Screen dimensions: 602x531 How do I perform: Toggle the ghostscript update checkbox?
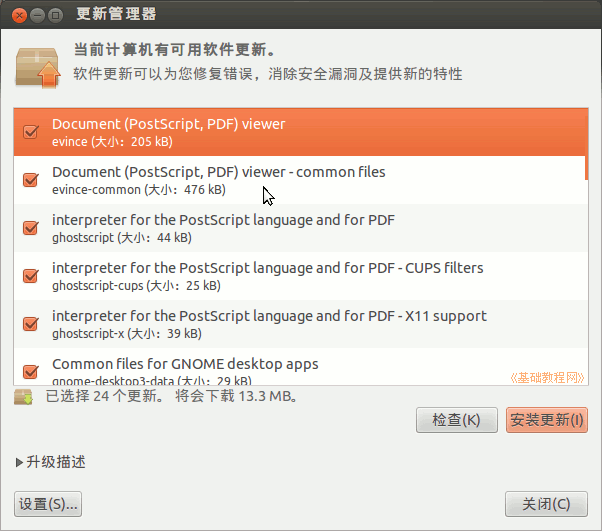coord(30,228)
